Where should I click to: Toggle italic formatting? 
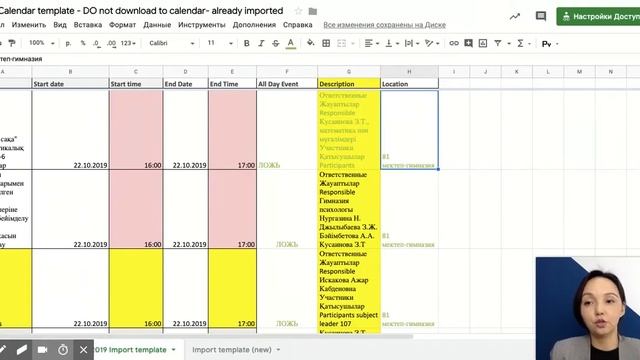261,43
